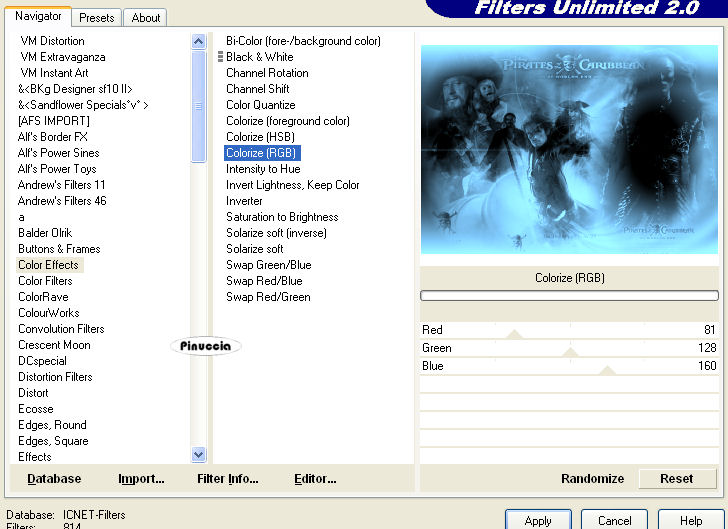This screenshot has width=728, height=529.
Task: Choose the Channel Shift filter
Action: 258,89
